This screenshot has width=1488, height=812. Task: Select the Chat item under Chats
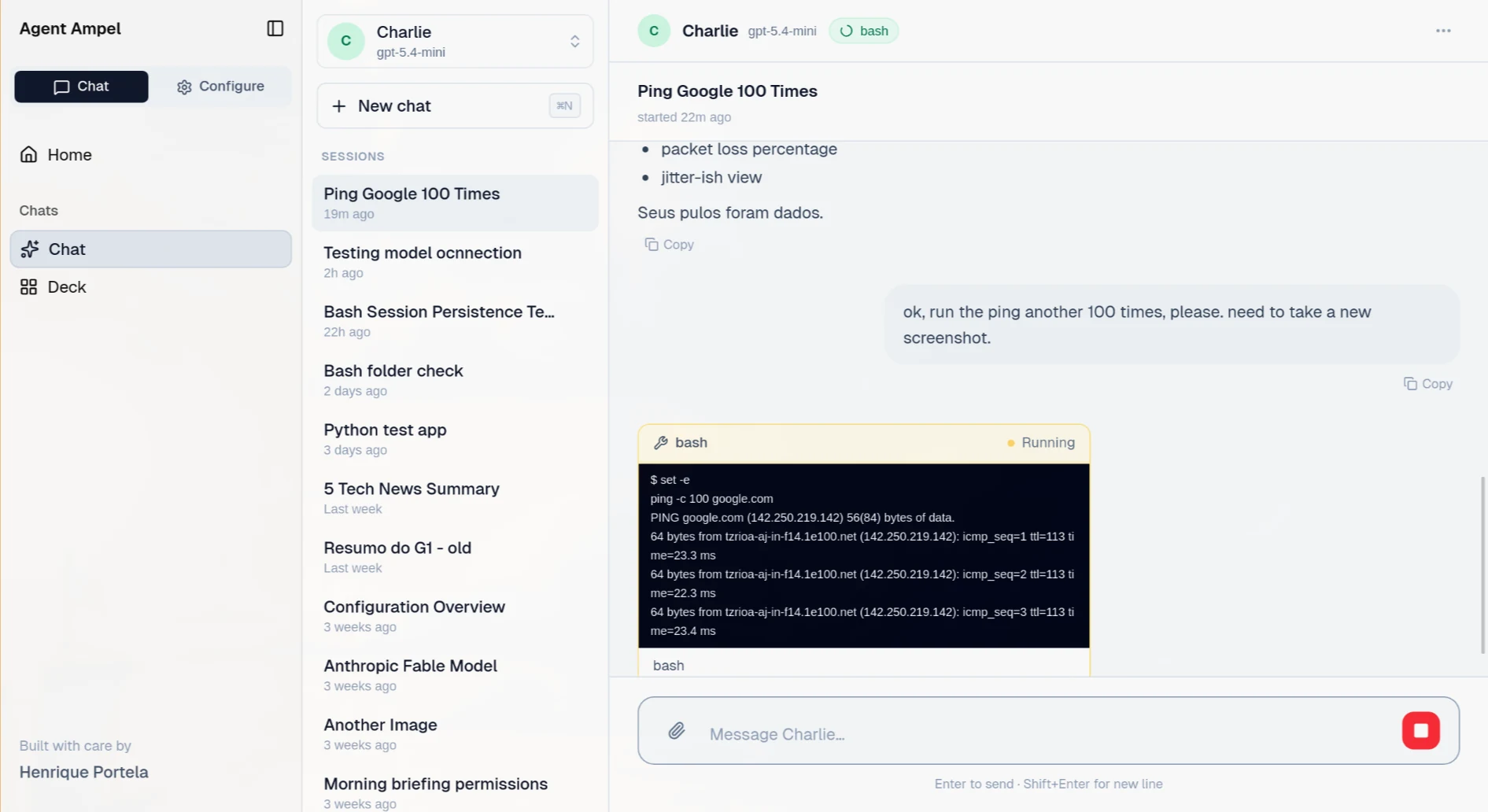[x=150, y=249]
